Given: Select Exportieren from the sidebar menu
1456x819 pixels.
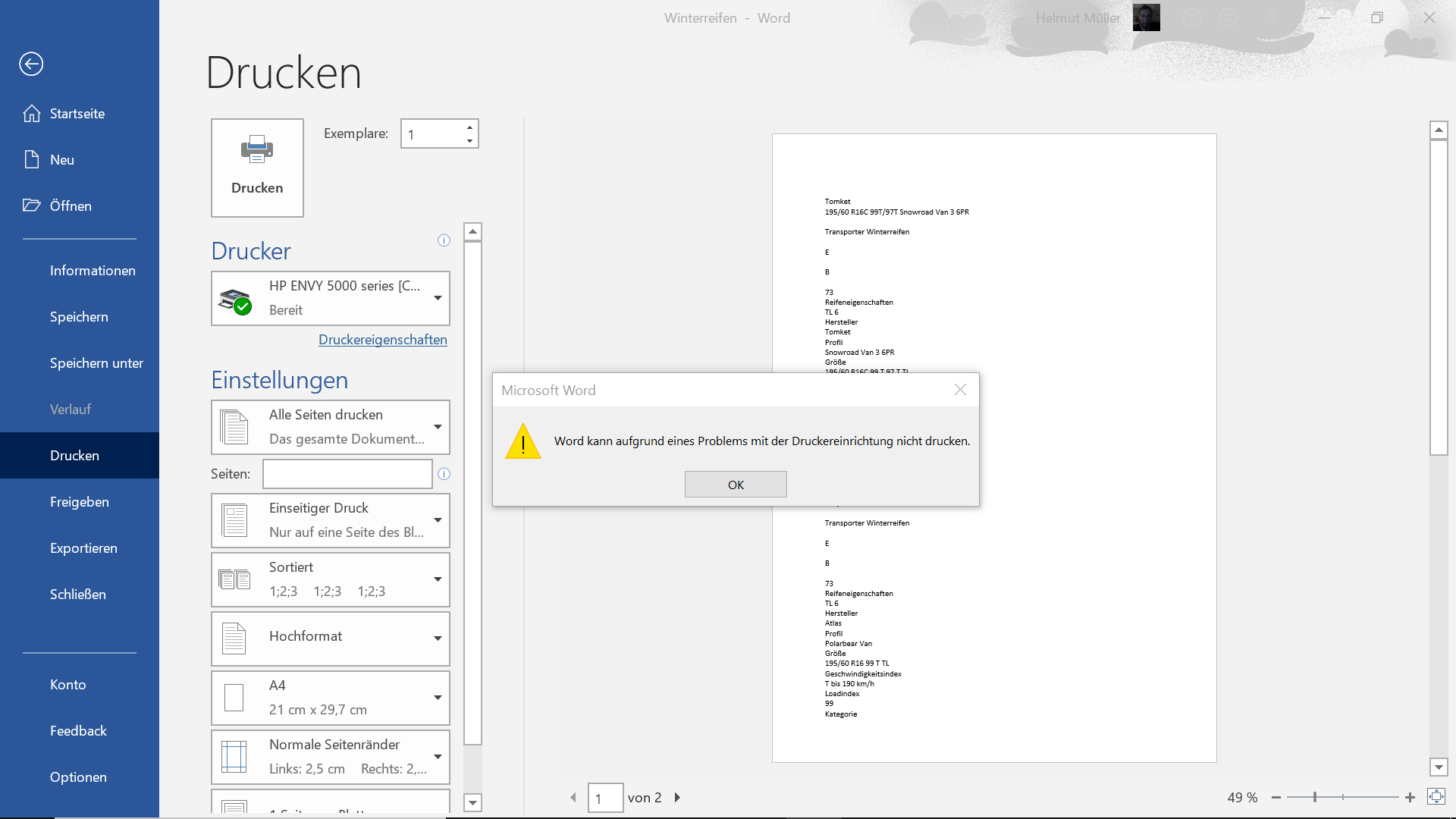Looking at the screenshot, I should tap(83, 548).
